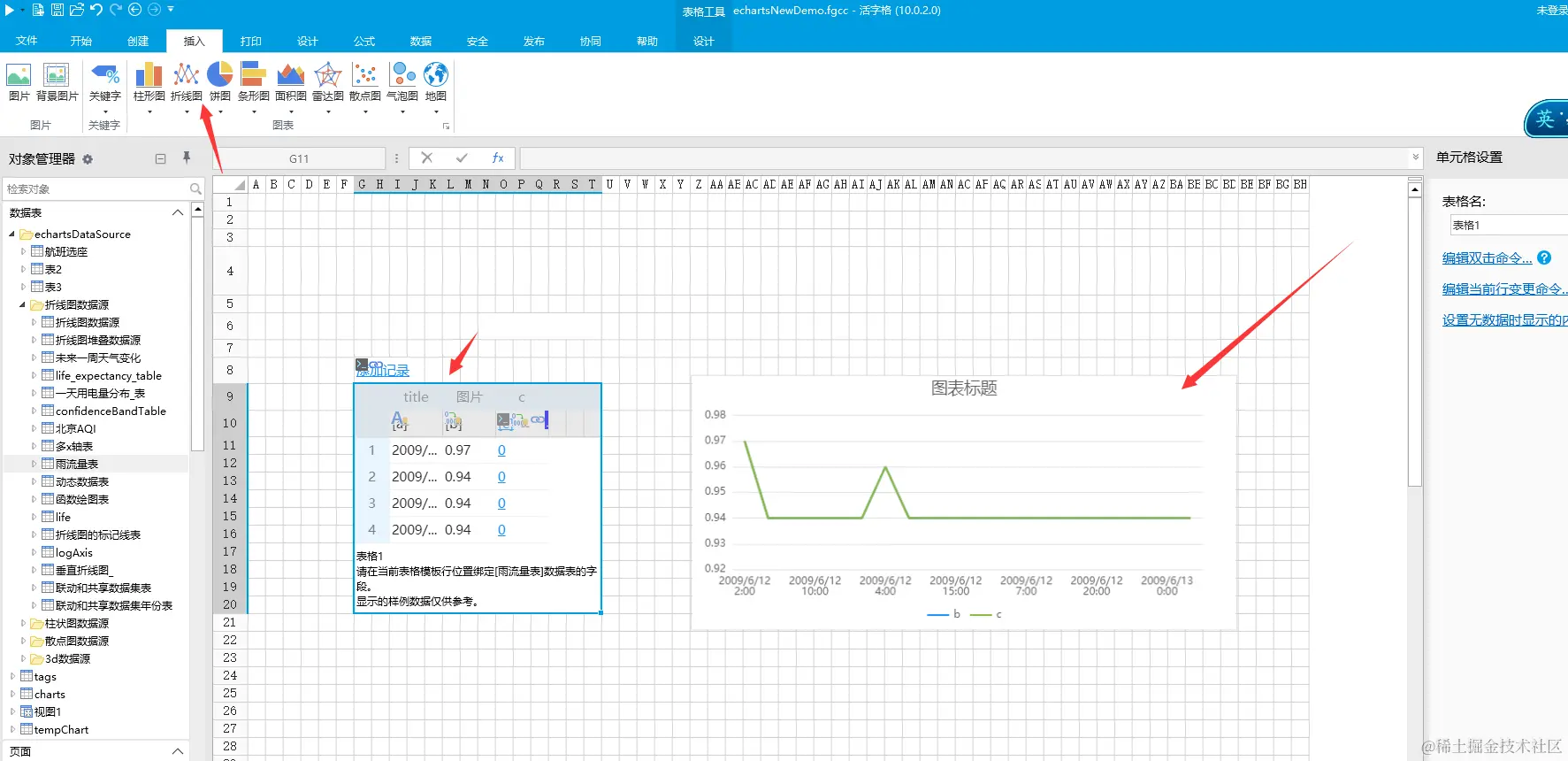Pin the object manager panel

click(x=187, y=158)
